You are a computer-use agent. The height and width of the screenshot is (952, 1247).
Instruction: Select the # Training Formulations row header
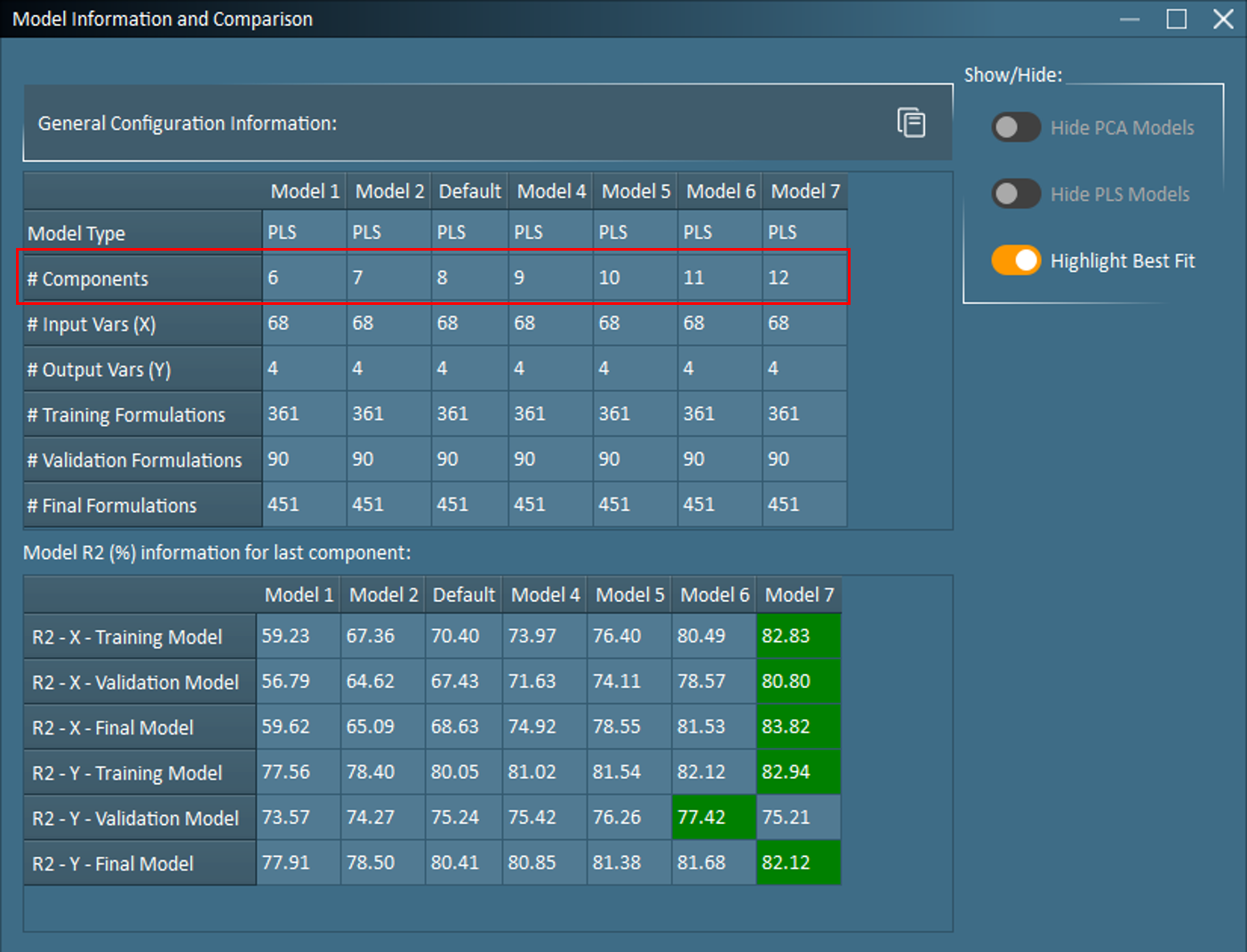point(142,415)
